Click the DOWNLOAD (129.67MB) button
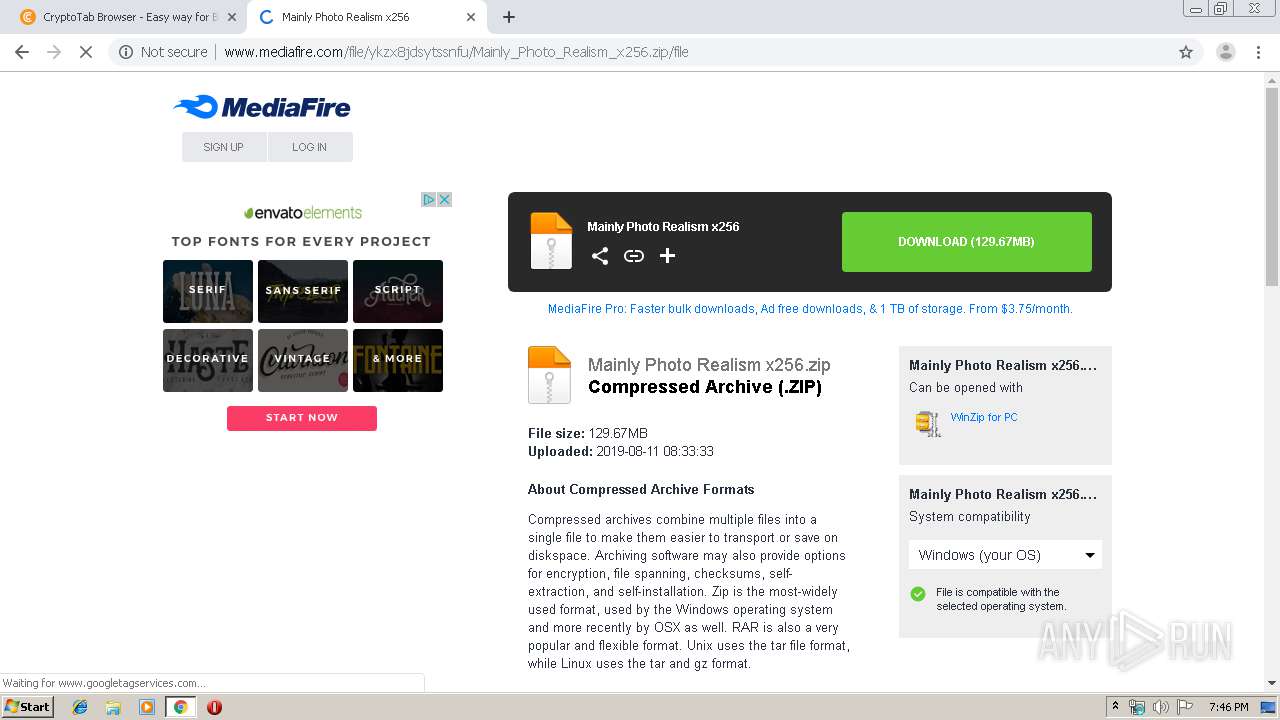1280x720 pixels. [967, 242]
